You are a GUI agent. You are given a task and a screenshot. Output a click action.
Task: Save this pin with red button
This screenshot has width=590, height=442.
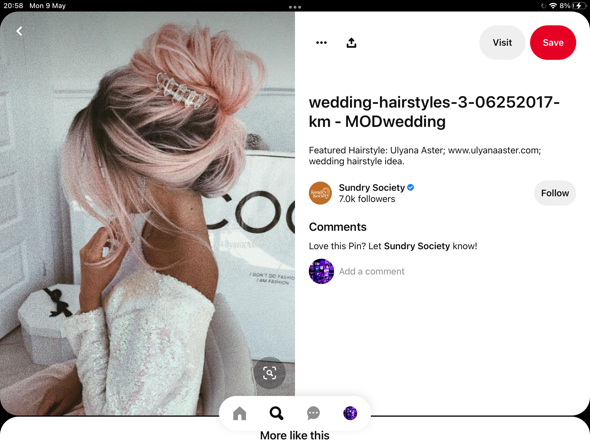pyautogui.click(x=553, y=43)
